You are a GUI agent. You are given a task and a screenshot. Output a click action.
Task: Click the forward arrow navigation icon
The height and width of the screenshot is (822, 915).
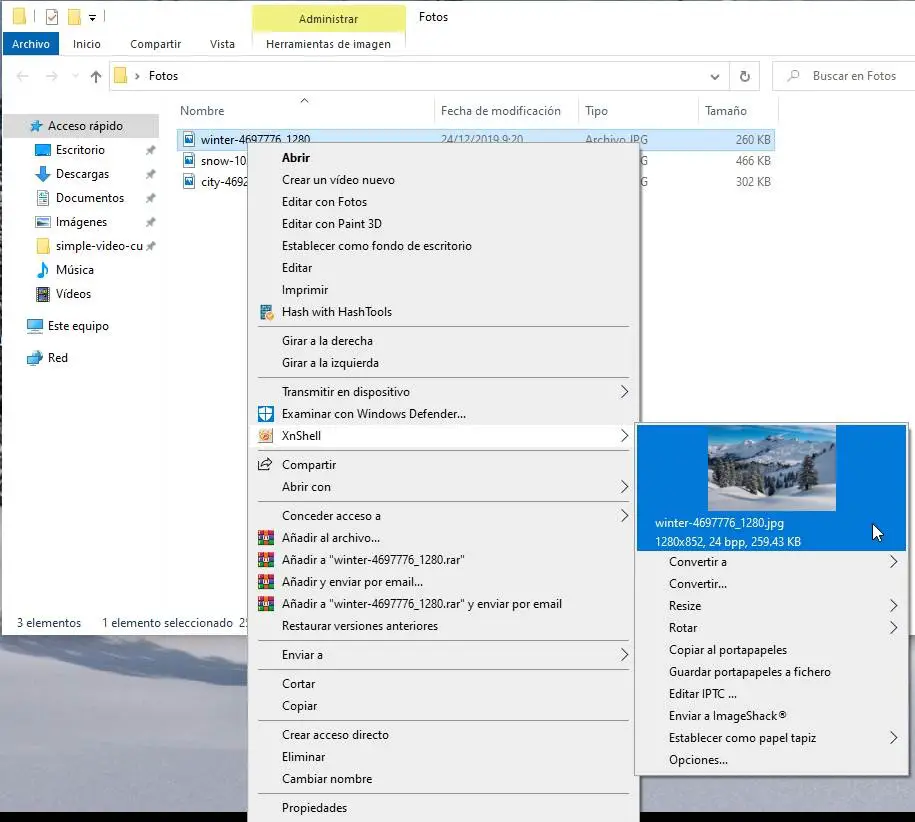(x=52, y=76)
